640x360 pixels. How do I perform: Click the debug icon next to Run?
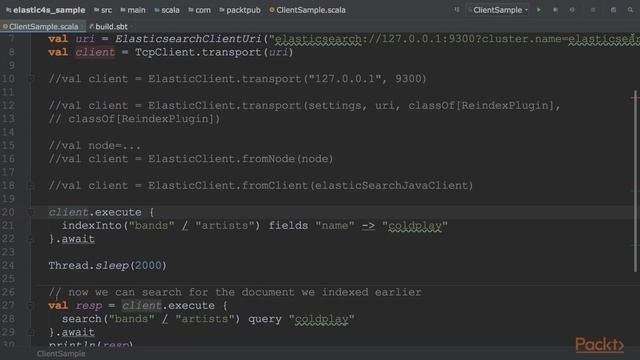coord(555,10)
